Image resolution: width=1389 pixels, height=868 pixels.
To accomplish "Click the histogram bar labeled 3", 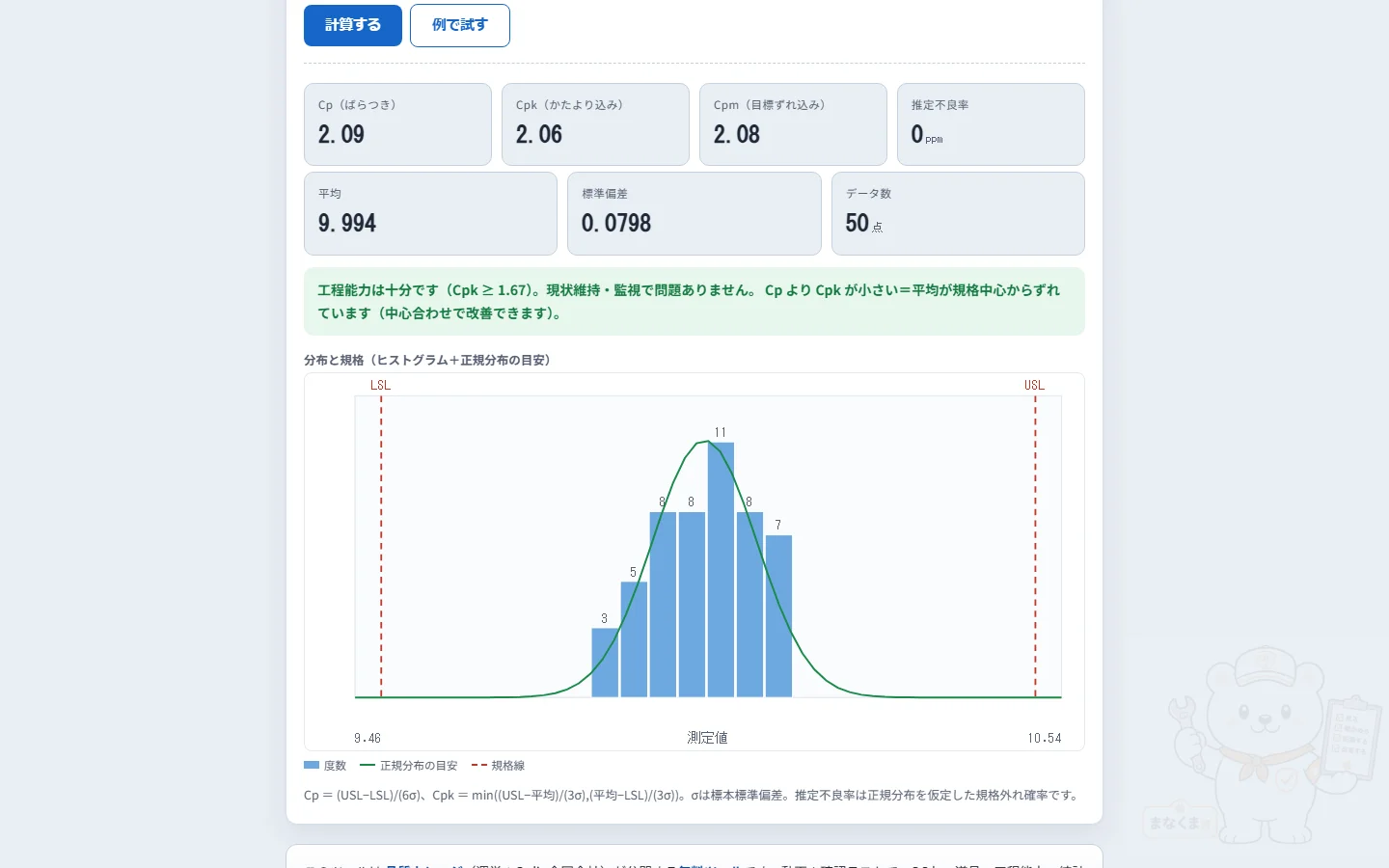I will coord(605,663).
